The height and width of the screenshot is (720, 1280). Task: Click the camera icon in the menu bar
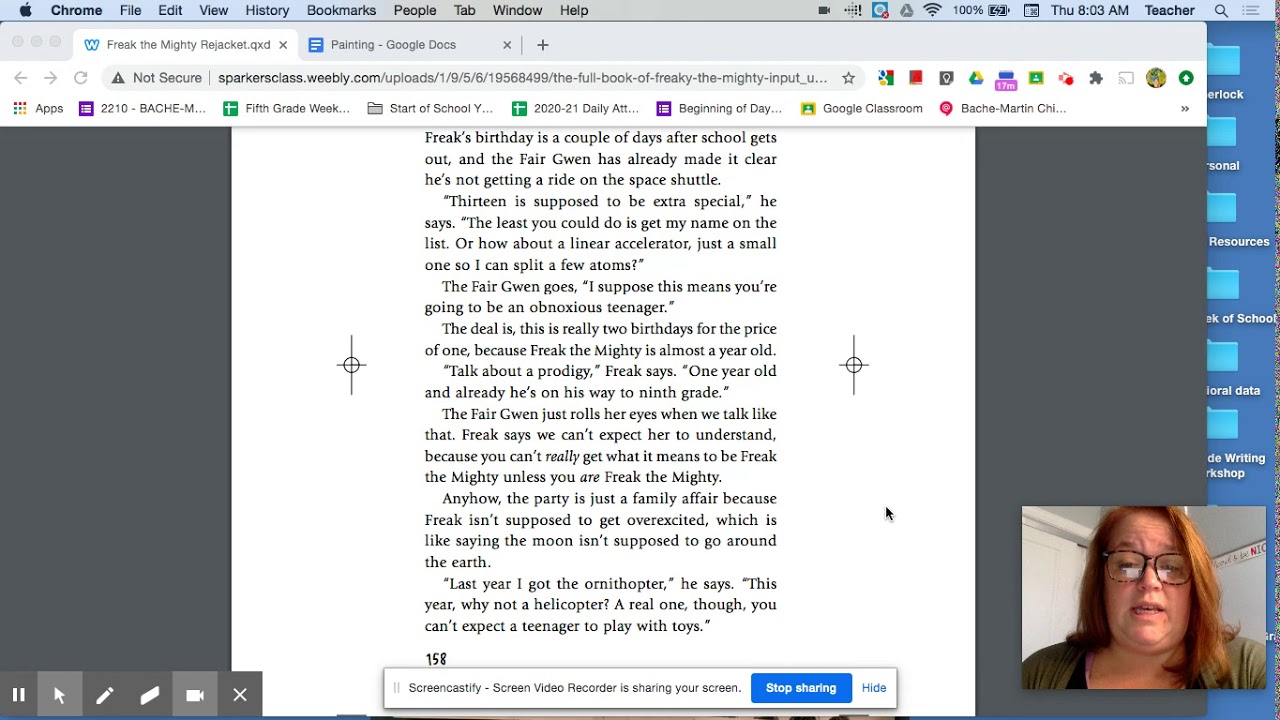[824, 10]
